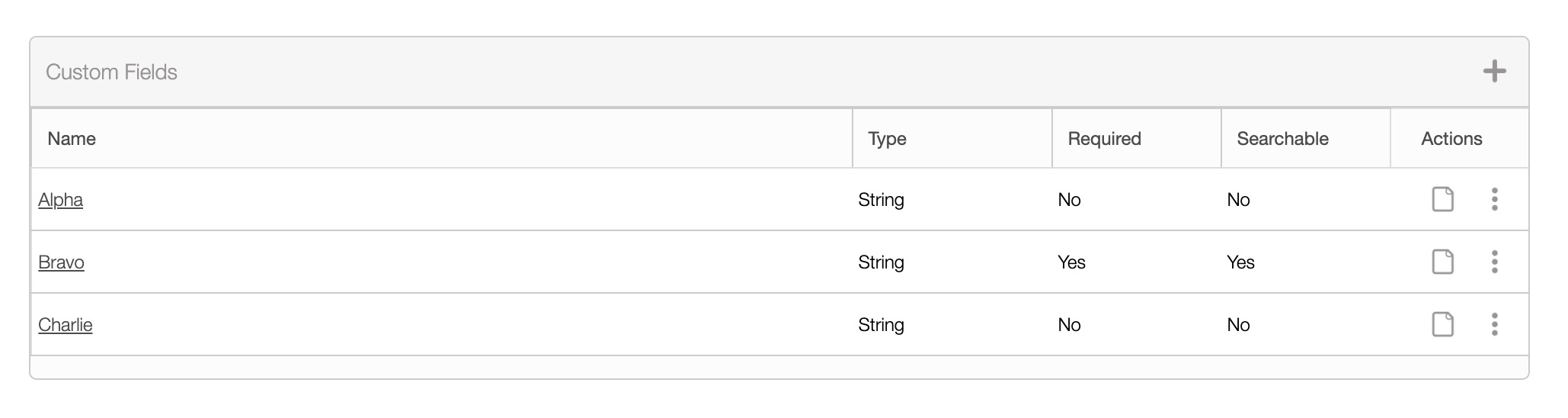Open the three-dot menu for Alpha
Viewport: 1568px width, 418px height.
click(1494, 199)
